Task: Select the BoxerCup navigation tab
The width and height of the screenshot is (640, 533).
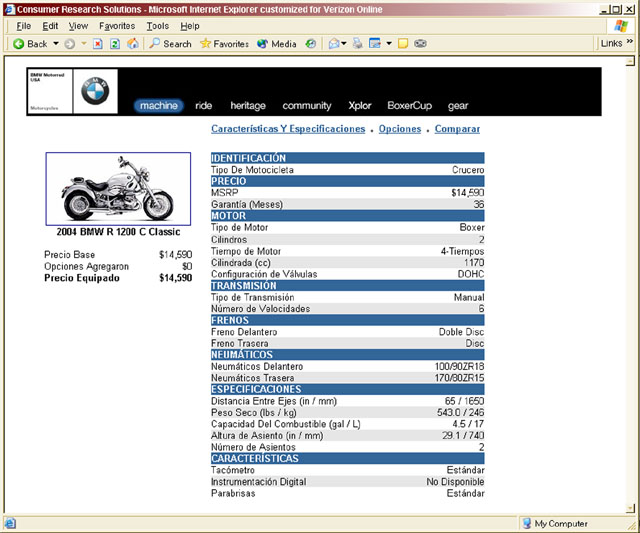Action: (x=409, y=106)
